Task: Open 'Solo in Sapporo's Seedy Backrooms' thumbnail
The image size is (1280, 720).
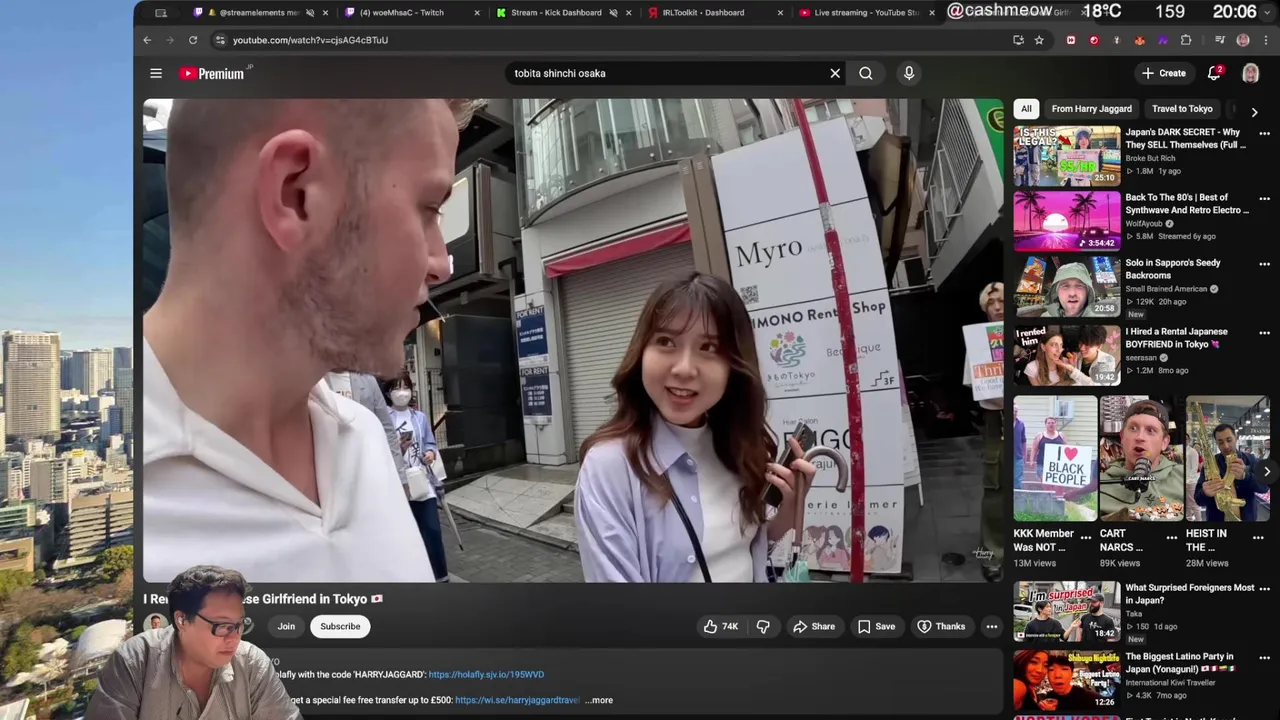Action: point(1067,287)
